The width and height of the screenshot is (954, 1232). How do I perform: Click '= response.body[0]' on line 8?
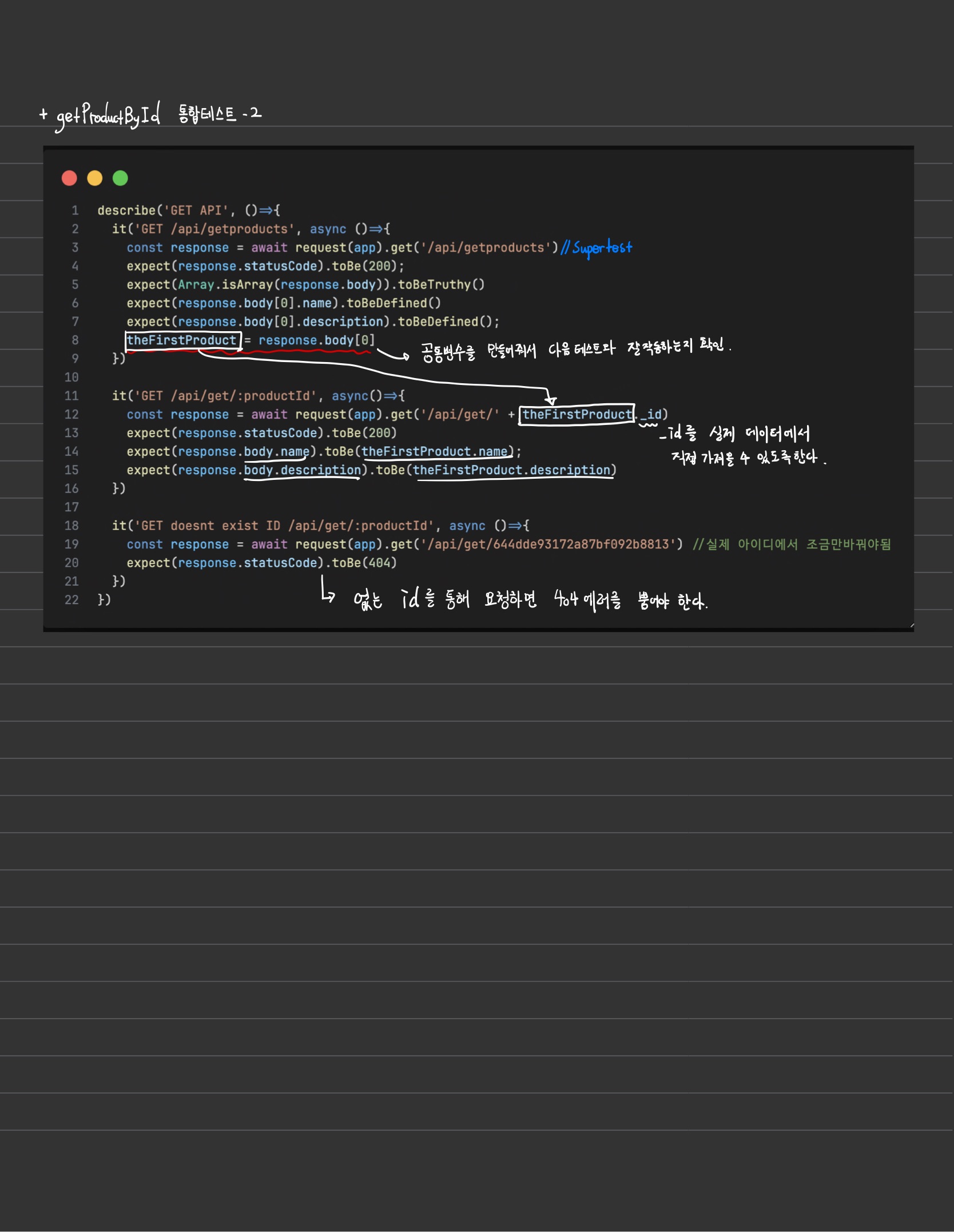(309, 340)
